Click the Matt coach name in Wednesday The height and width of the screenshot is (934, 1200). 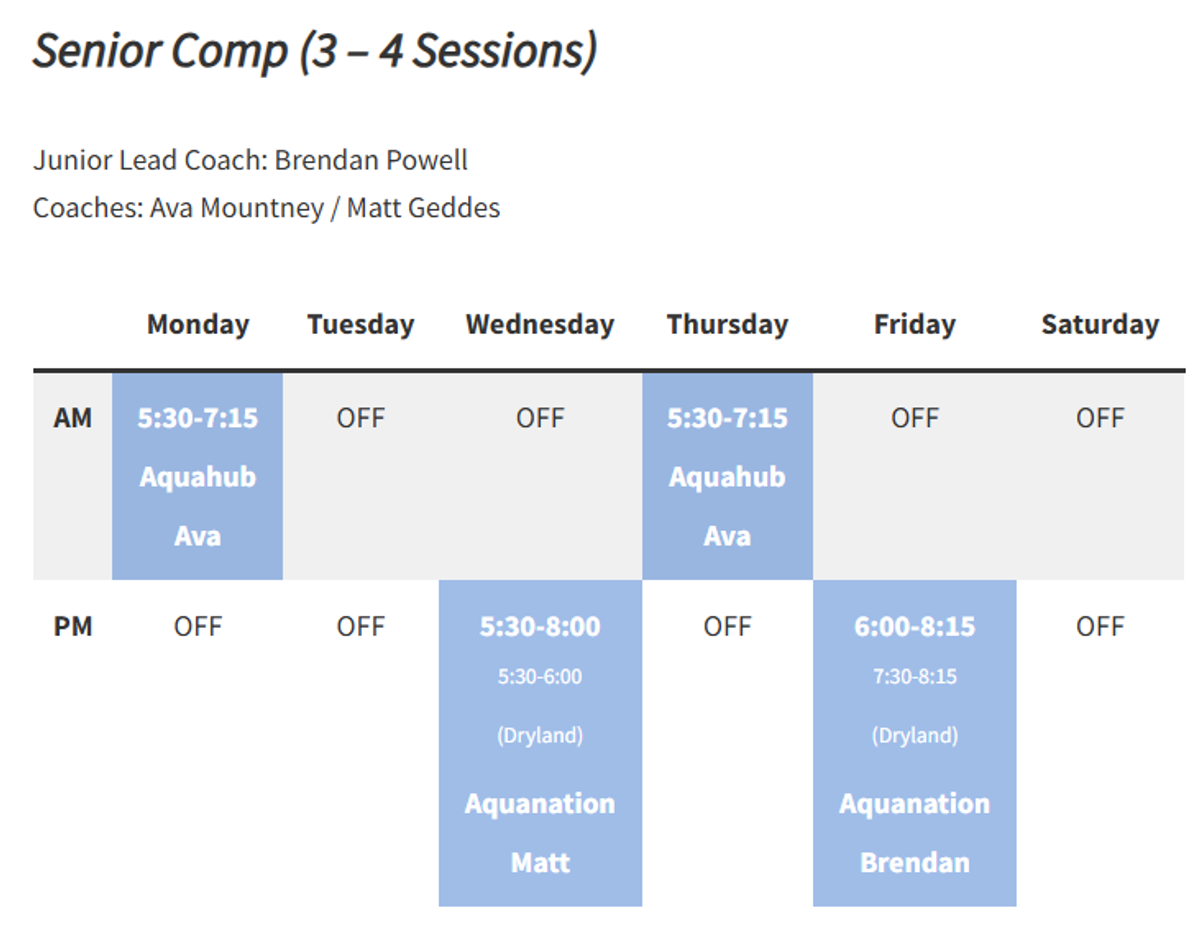coord(540,862)
